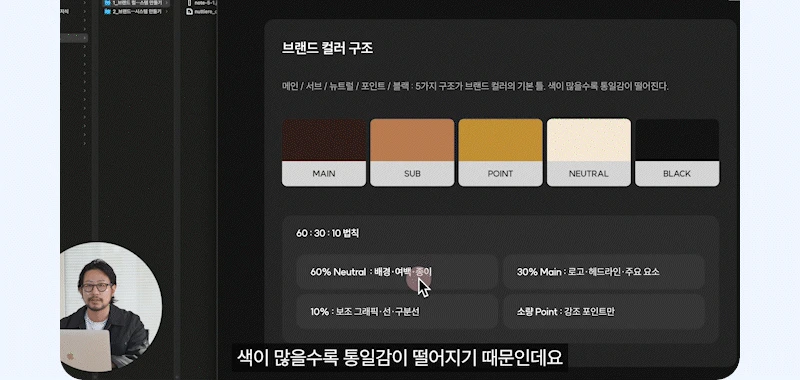Open the '2_브랜드—시스템 만들기' folder in Finder

(x=137, y=11)
